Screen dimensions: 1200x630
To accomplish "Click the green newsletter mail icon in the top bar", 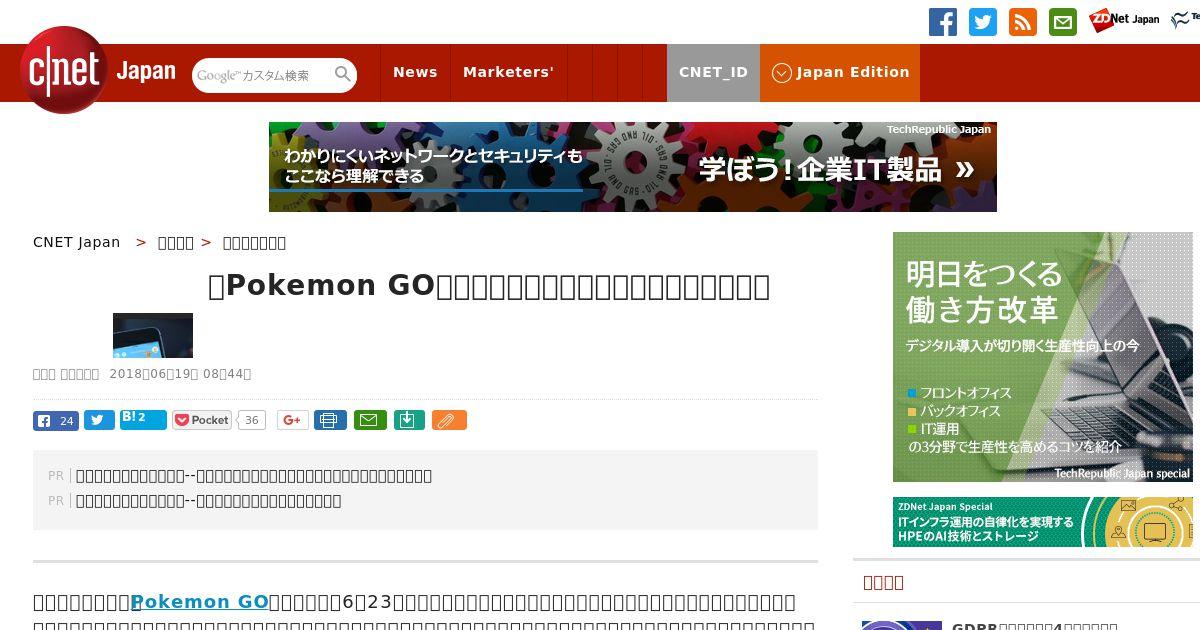I will pyautogui.click(x=1063, y=22).
